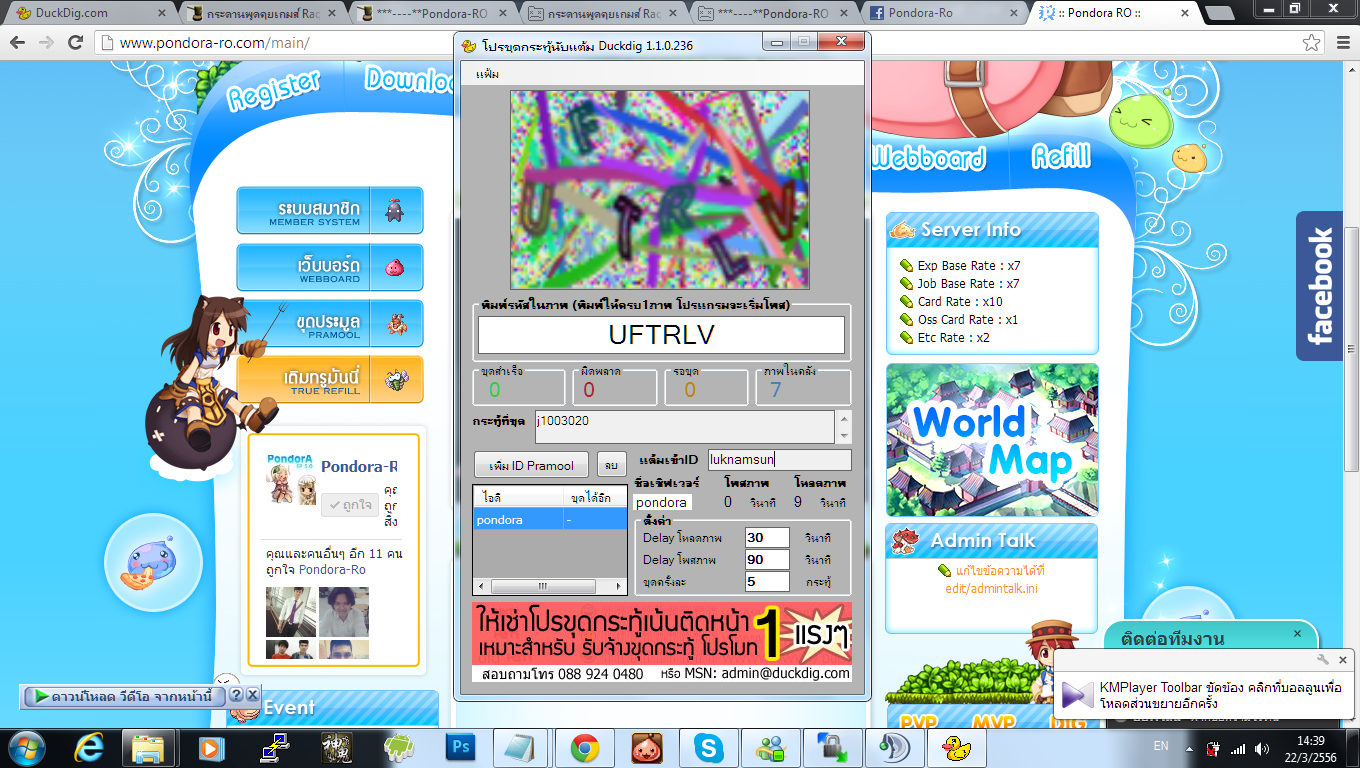Dismiss the KMPlayer Toolbar notification
The width and height of the screenshot is (1360, 768).
(1343, 659)
